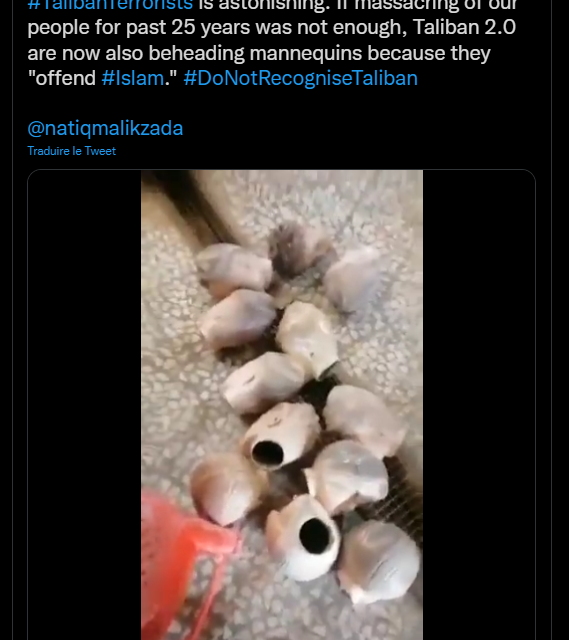569x640 pixels.
Task: Click the top-left mannequin head in the pile
Action: 233,269
